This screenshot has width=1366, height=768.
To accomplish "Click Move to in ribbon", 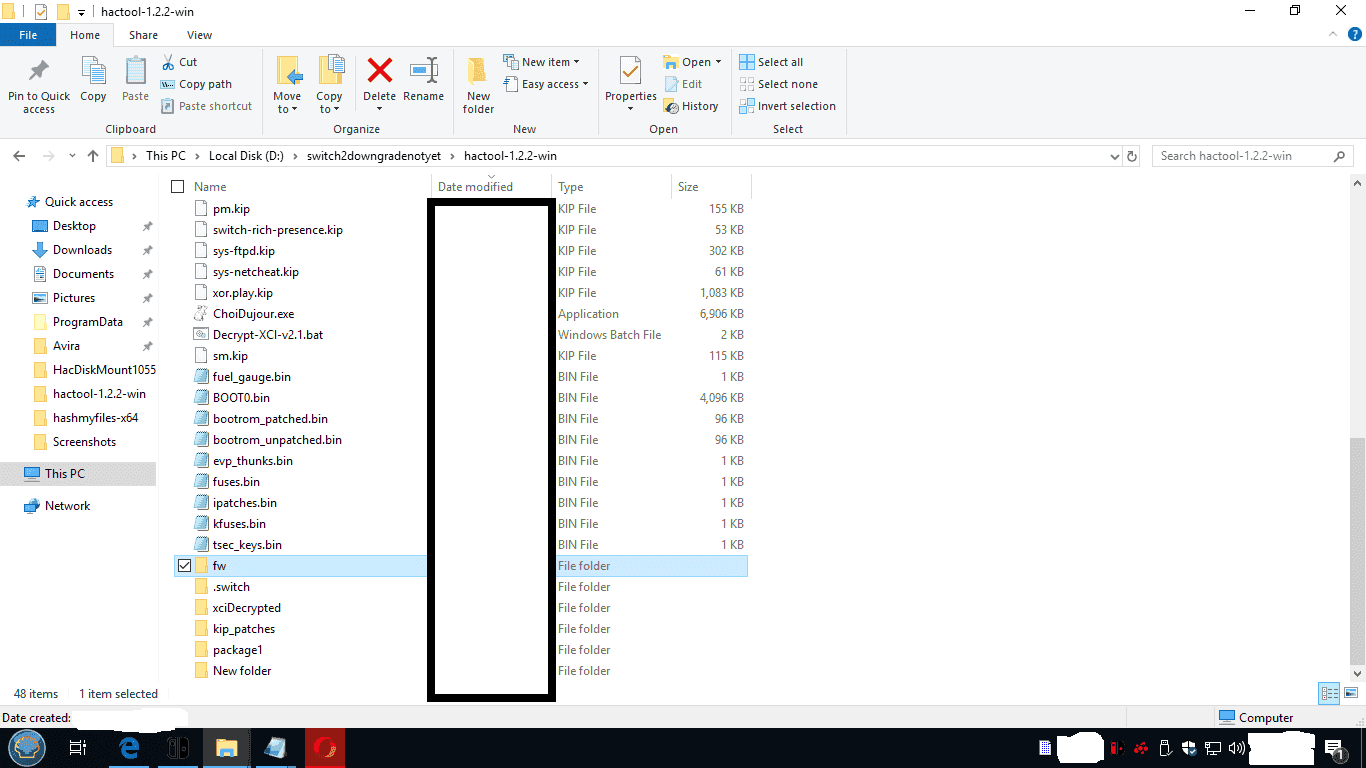I will coord(287,84).
